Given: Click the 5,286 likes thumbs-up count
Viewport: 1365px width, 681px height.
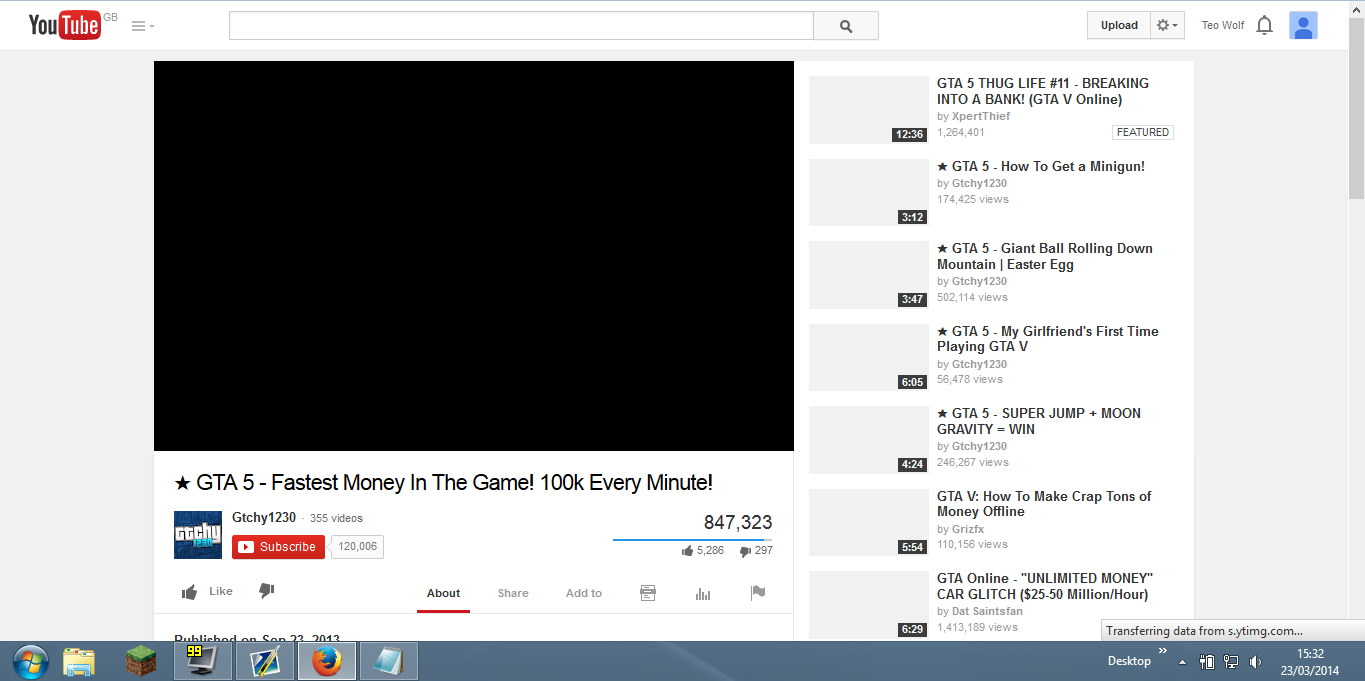Looking at the screenshot, I should point(703,551).
